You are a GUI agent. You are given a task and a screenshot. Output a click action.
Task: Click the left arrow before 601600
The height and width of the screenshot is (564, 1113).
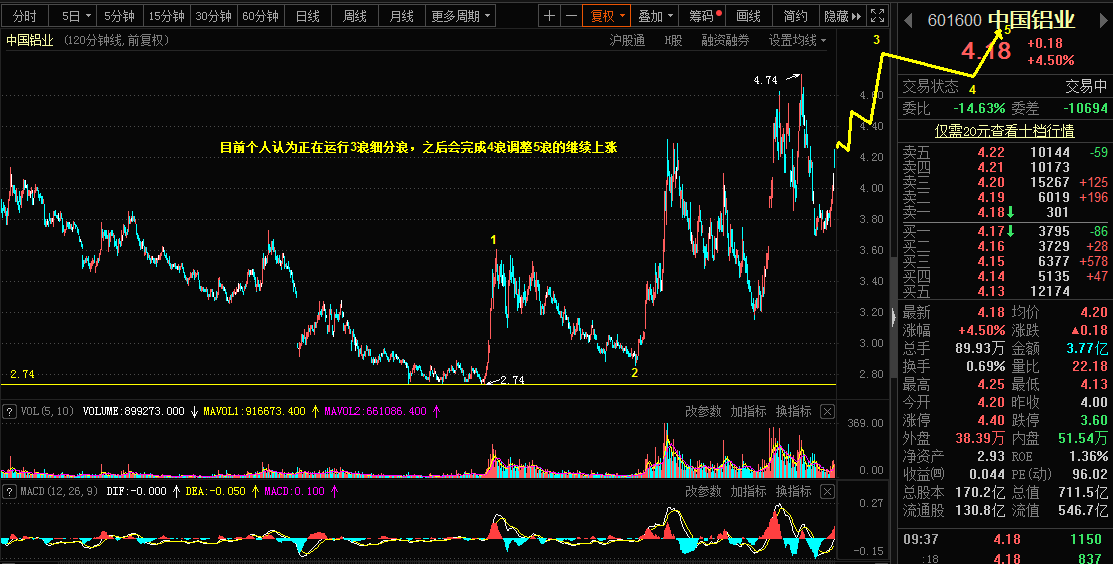[908, 21]
